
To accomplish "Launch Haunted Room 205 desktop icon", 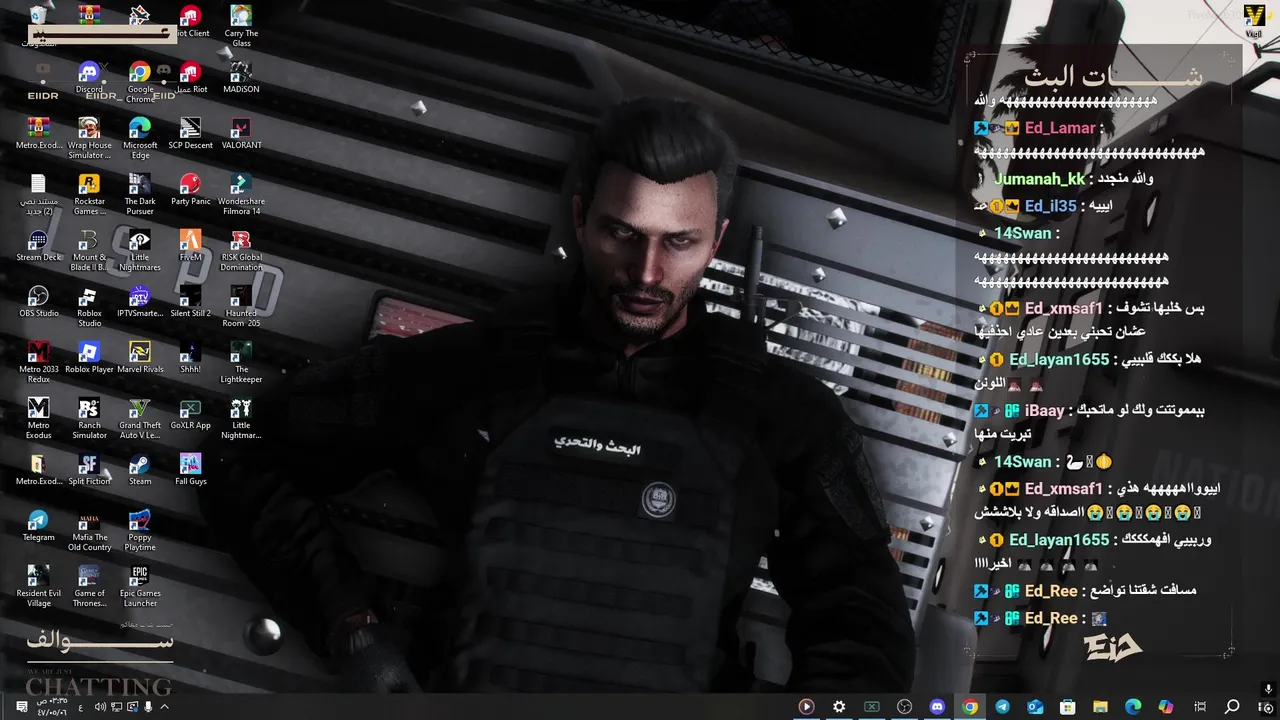I will 241,306.
